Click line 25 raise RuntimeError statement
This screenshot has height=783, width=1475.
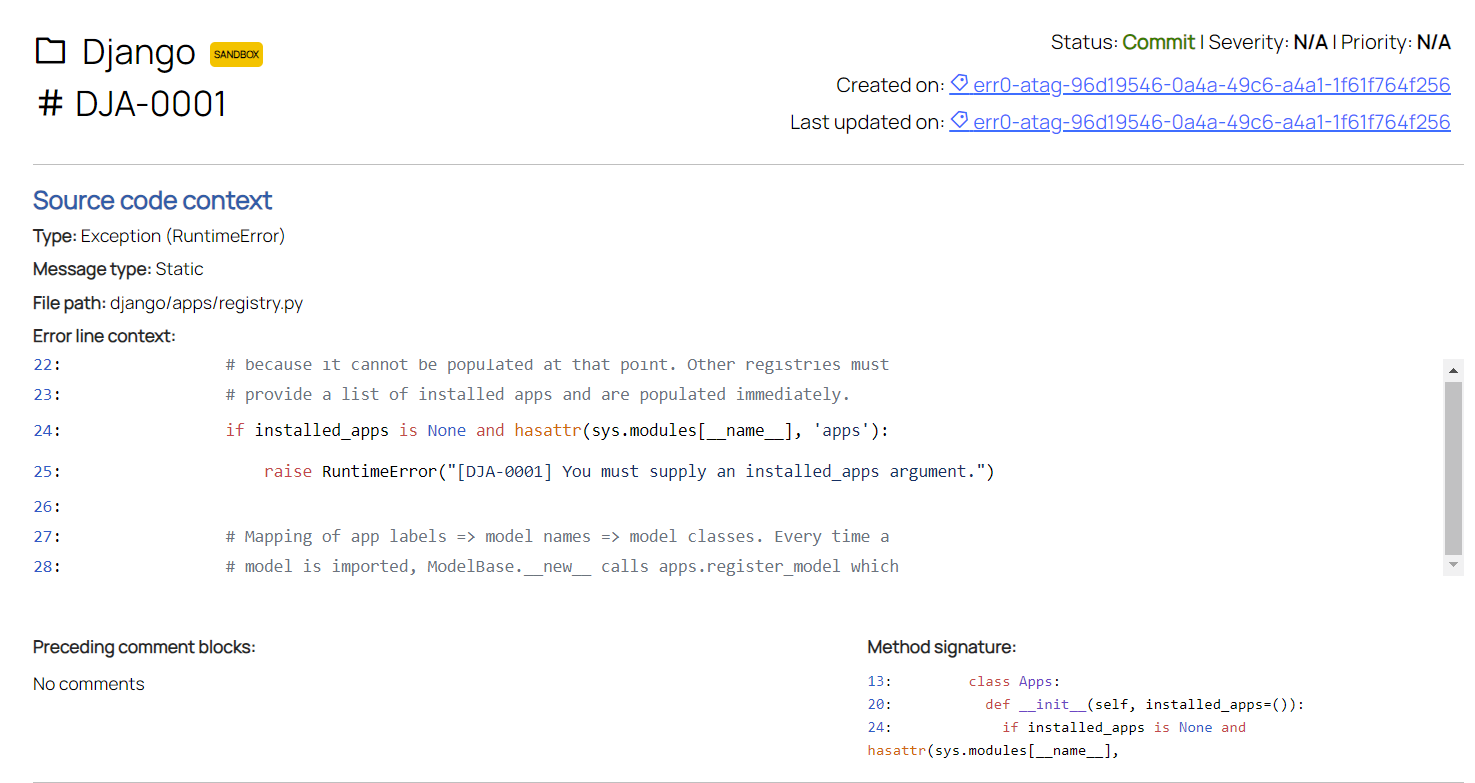[629, 471]
